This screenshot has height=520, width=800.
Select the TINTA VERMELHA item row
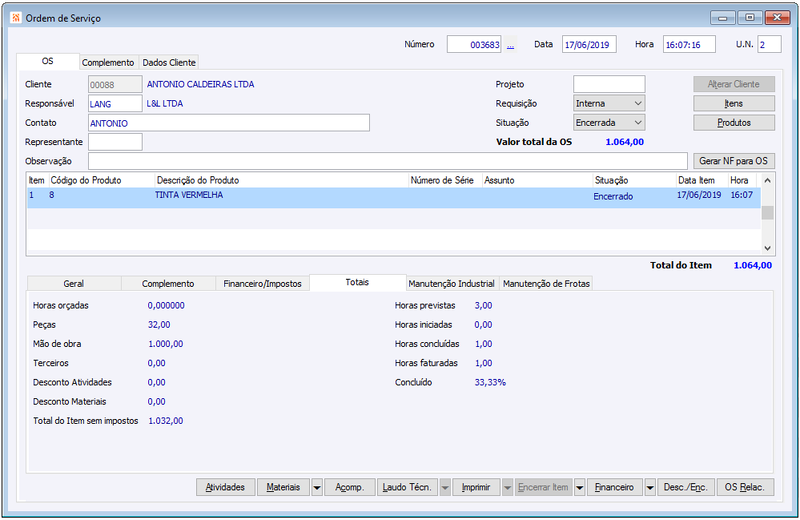coord(394,197)
